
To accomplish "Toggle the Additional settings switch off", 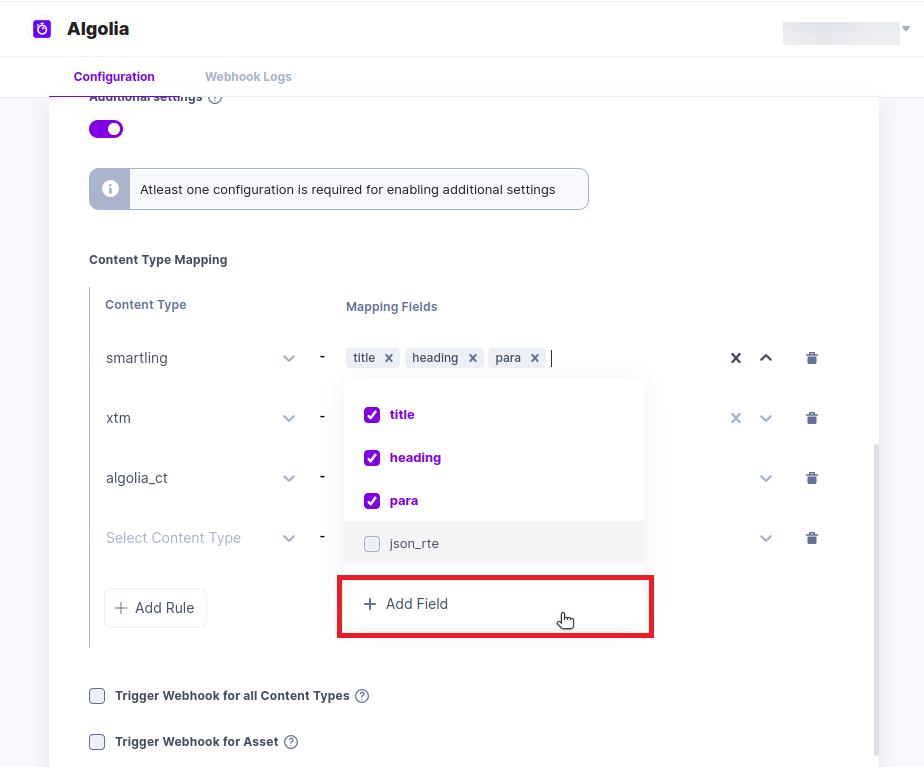I will [106, 129].
